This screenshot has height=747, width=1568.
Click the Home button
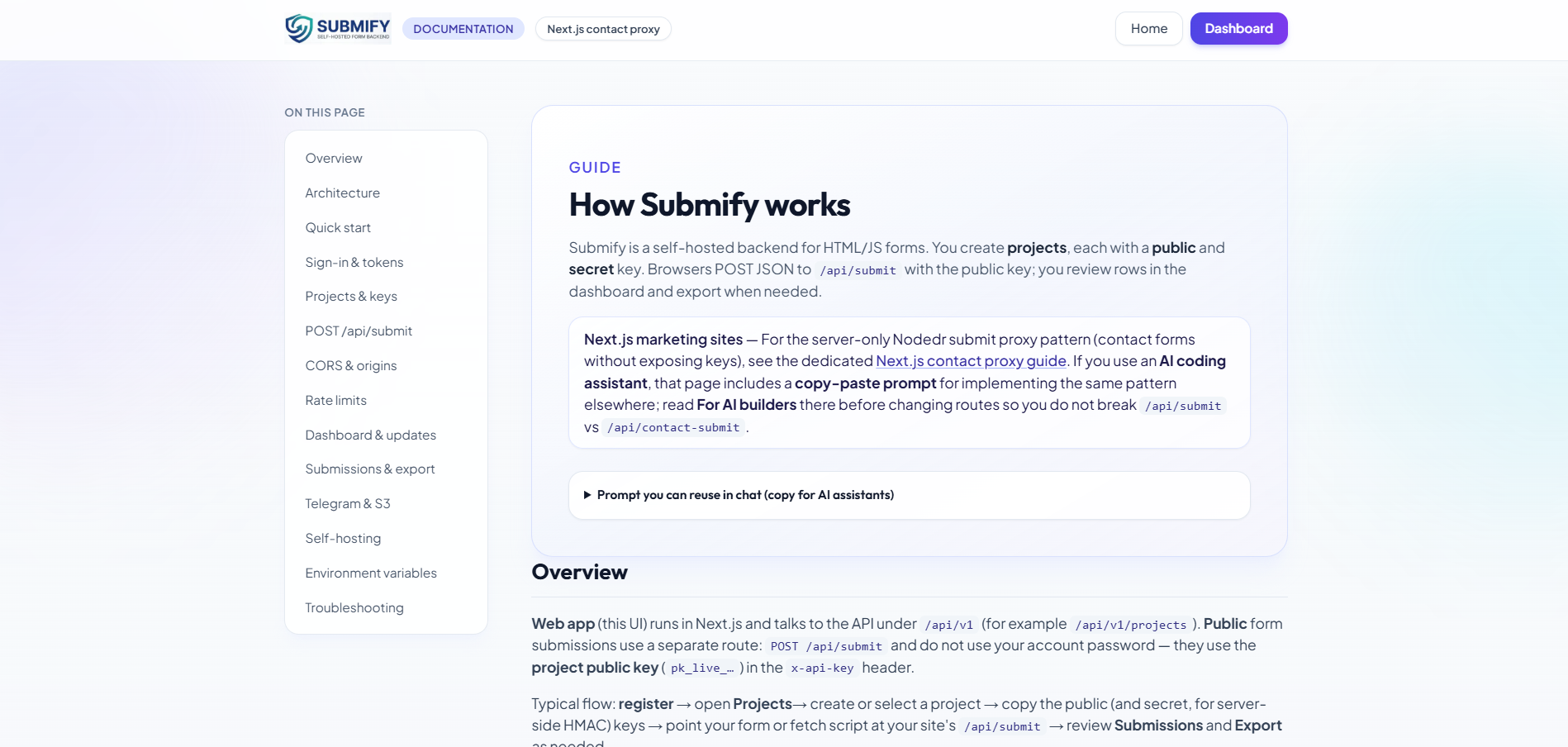click(x=1148, y=28)
